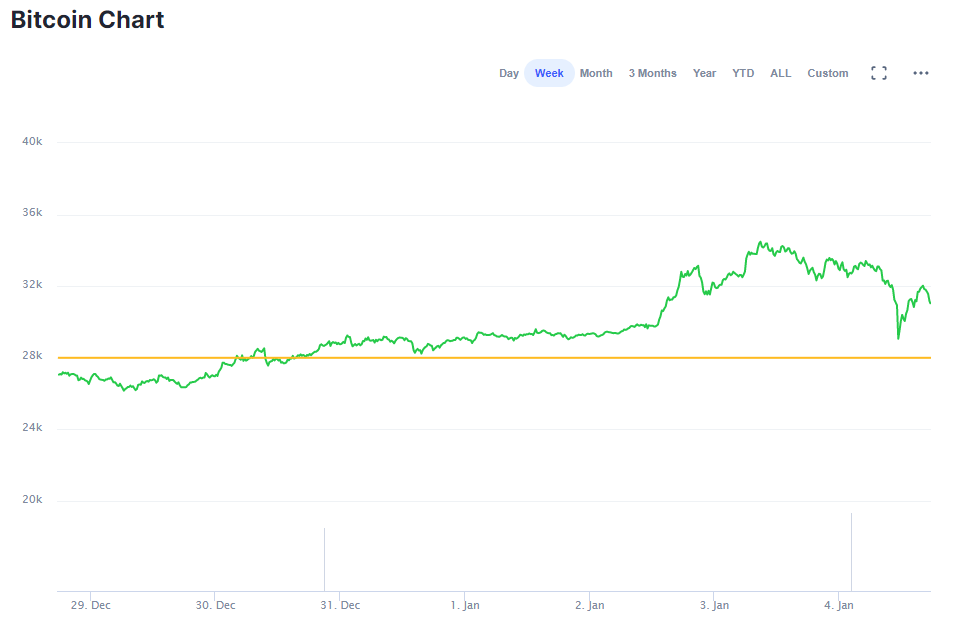The height and width of the screenshot is (622, 953).
Task: Select the YTD range tab
Action: (743, 73)
